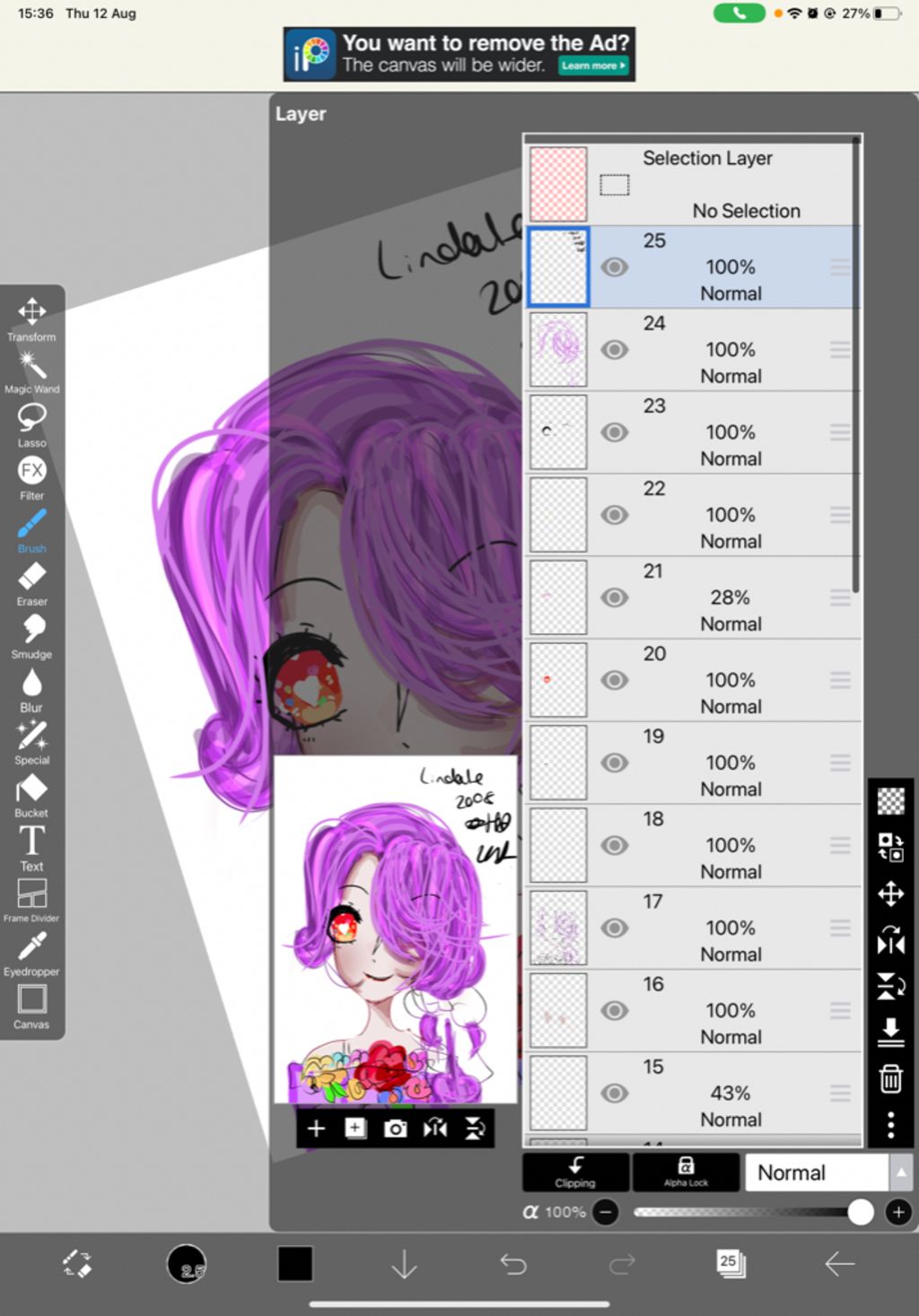Screen dimensions: 919x1316
Task: Click the move layer arrows icon in right sidebar
Action: [x=890, y=893]
